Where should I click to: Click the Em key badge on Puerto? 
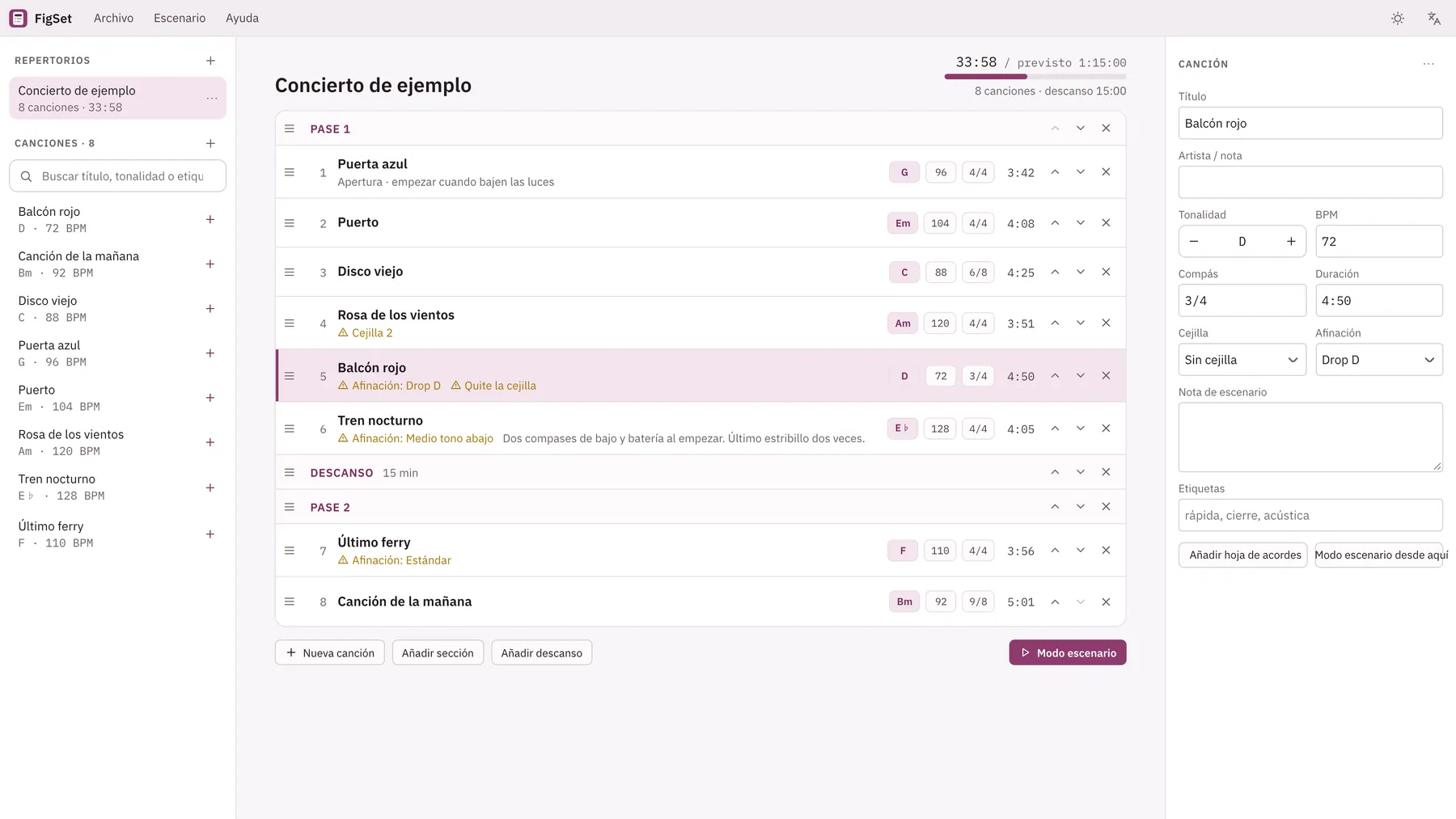click(x=903, y=223)
